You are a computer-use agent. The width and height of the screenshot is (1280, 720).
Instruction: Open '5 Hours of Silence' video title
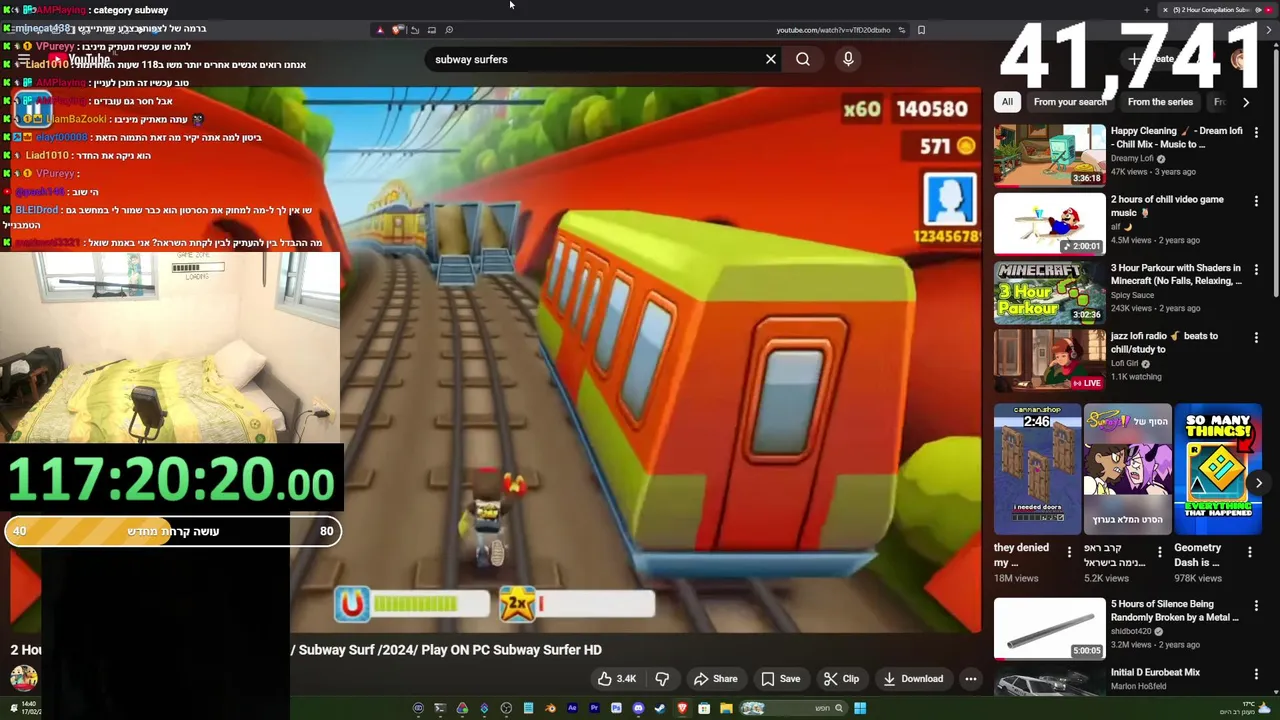click(x=1174, y=610)
